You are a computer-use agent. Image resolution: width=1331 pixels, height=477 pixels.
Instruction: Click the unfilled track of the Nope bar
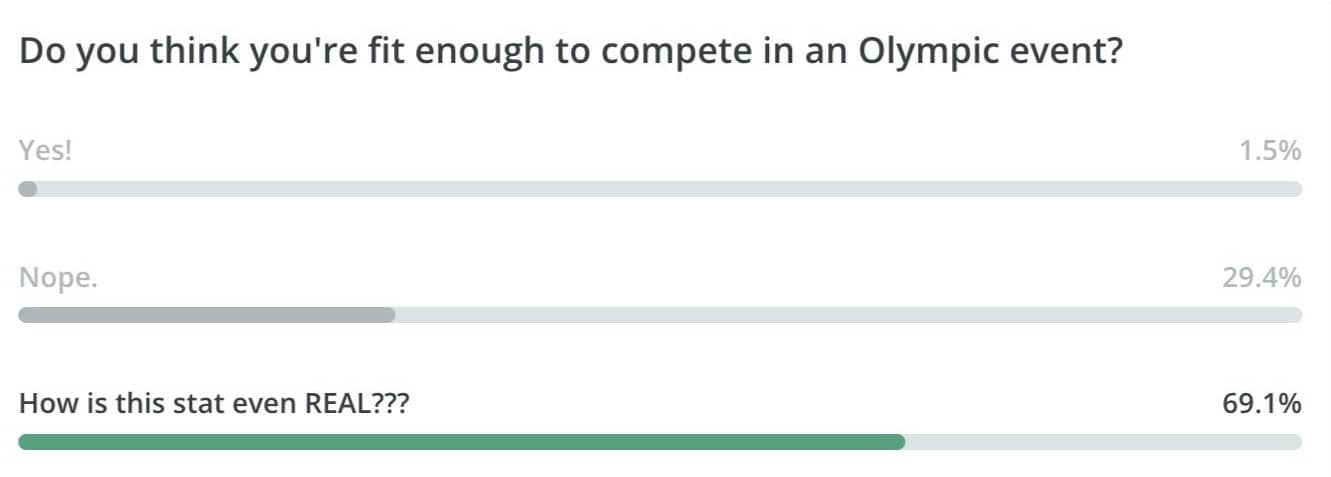click(849, 315)
